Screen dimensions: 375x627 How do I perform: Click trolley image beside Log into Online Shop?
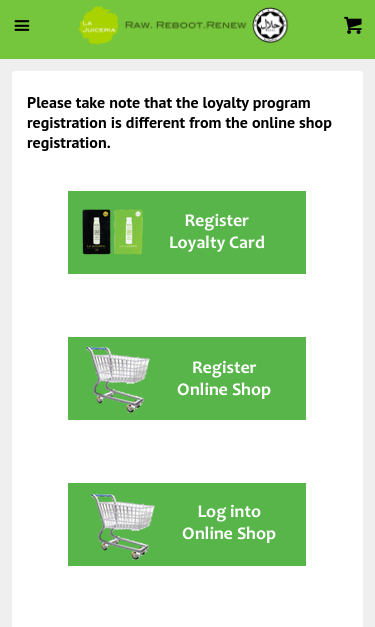tap(123, 525)
